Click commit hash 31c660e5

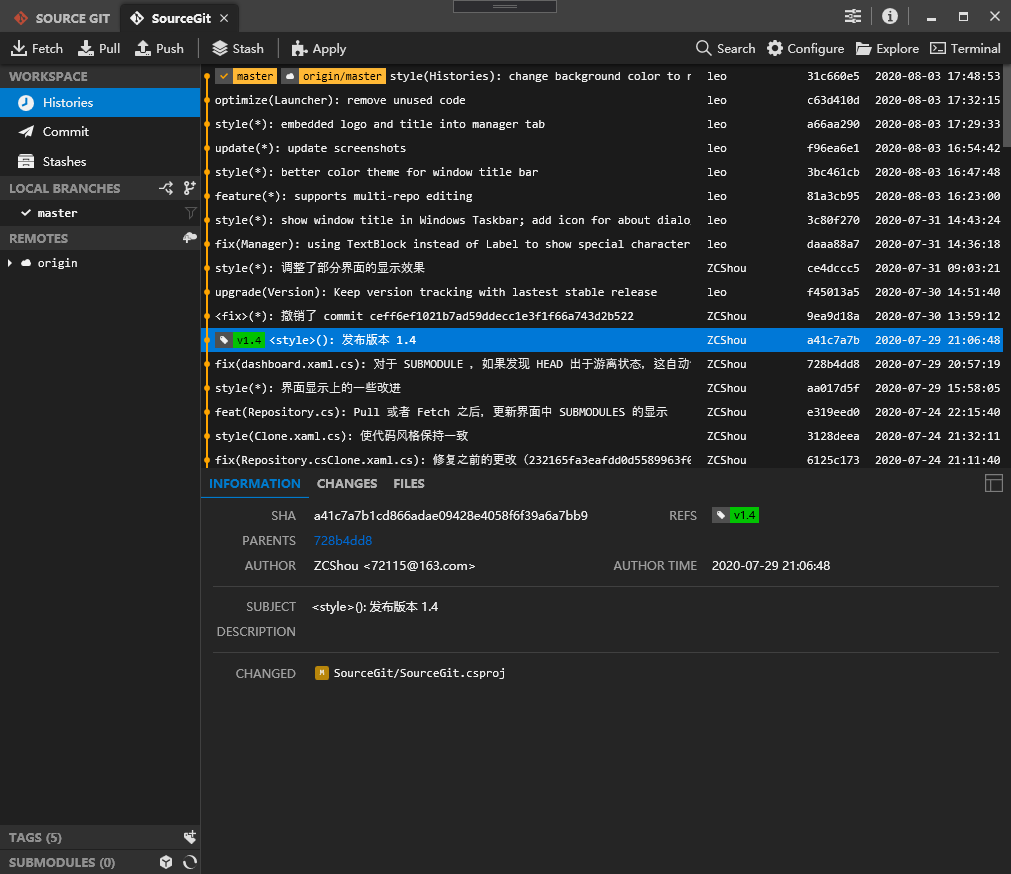point(833,76)
